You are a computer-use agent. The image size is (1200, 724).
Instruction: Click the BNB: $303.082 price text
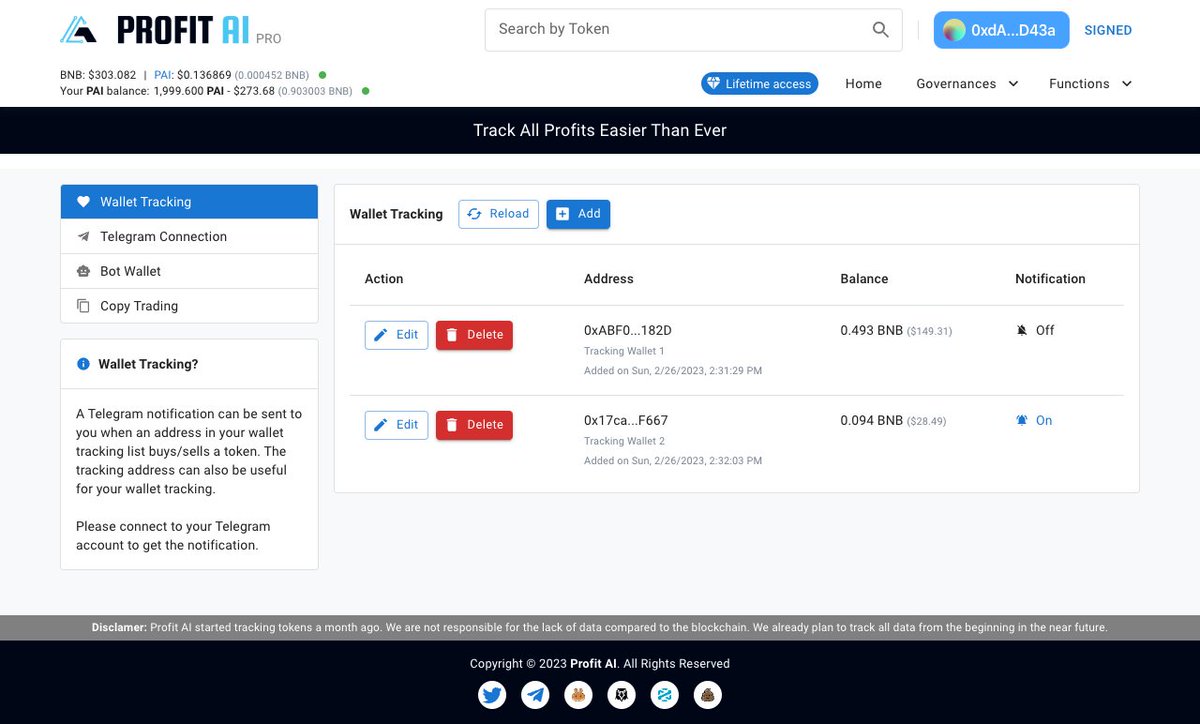[98, 75]
